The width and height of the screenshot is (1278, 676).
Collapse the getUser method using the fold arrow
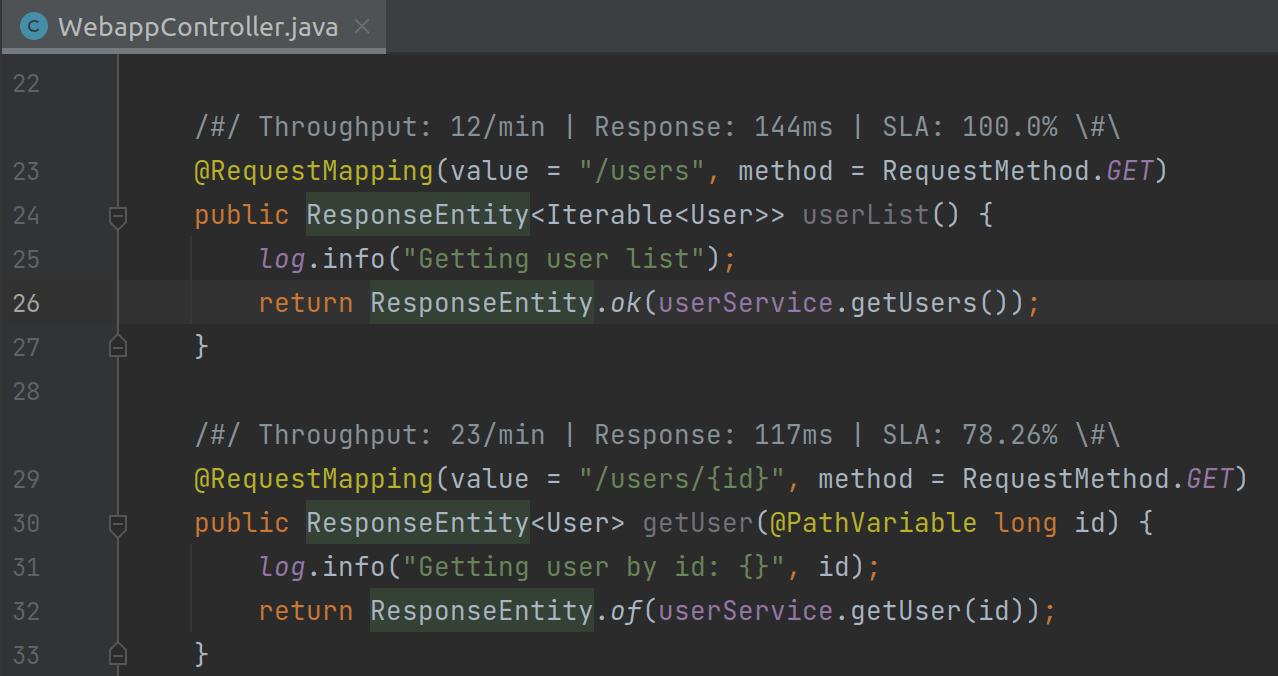pos(117,523)
